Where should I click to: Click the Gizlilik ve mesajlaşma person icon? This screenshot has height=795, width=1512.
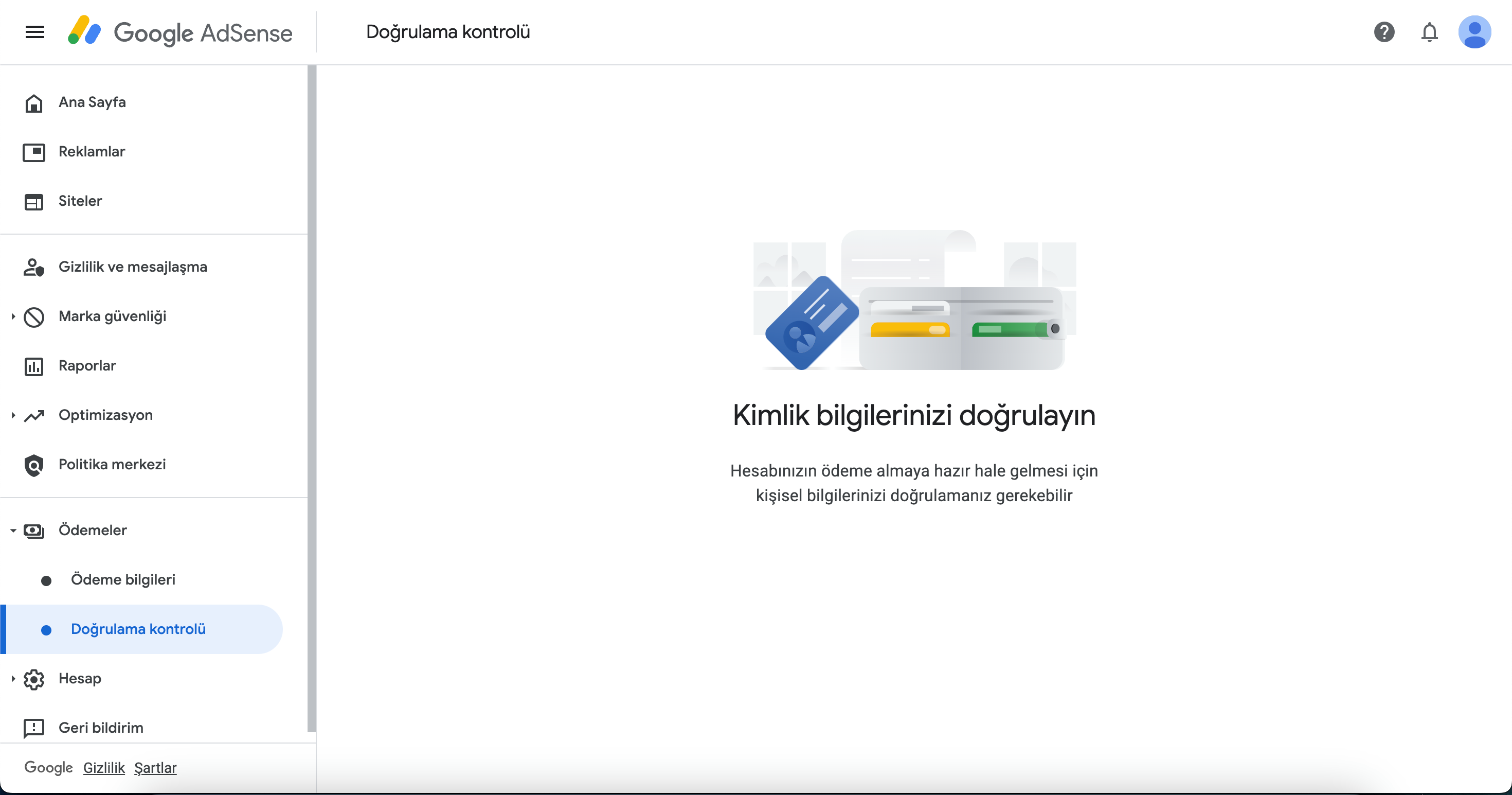33,267
